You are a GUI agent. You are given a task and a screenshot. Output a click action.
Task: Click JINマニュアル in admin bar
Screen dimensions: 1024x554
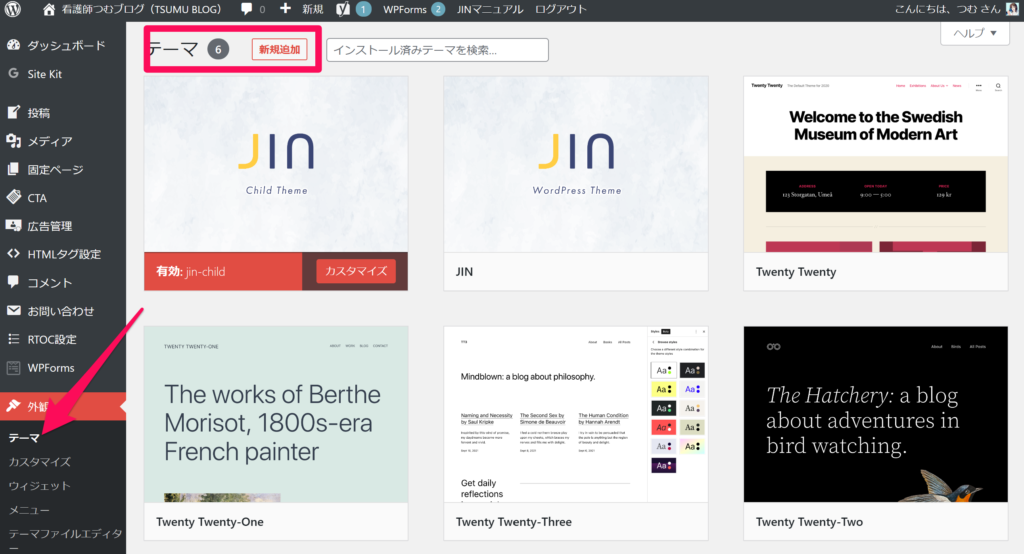click(490, 9)
